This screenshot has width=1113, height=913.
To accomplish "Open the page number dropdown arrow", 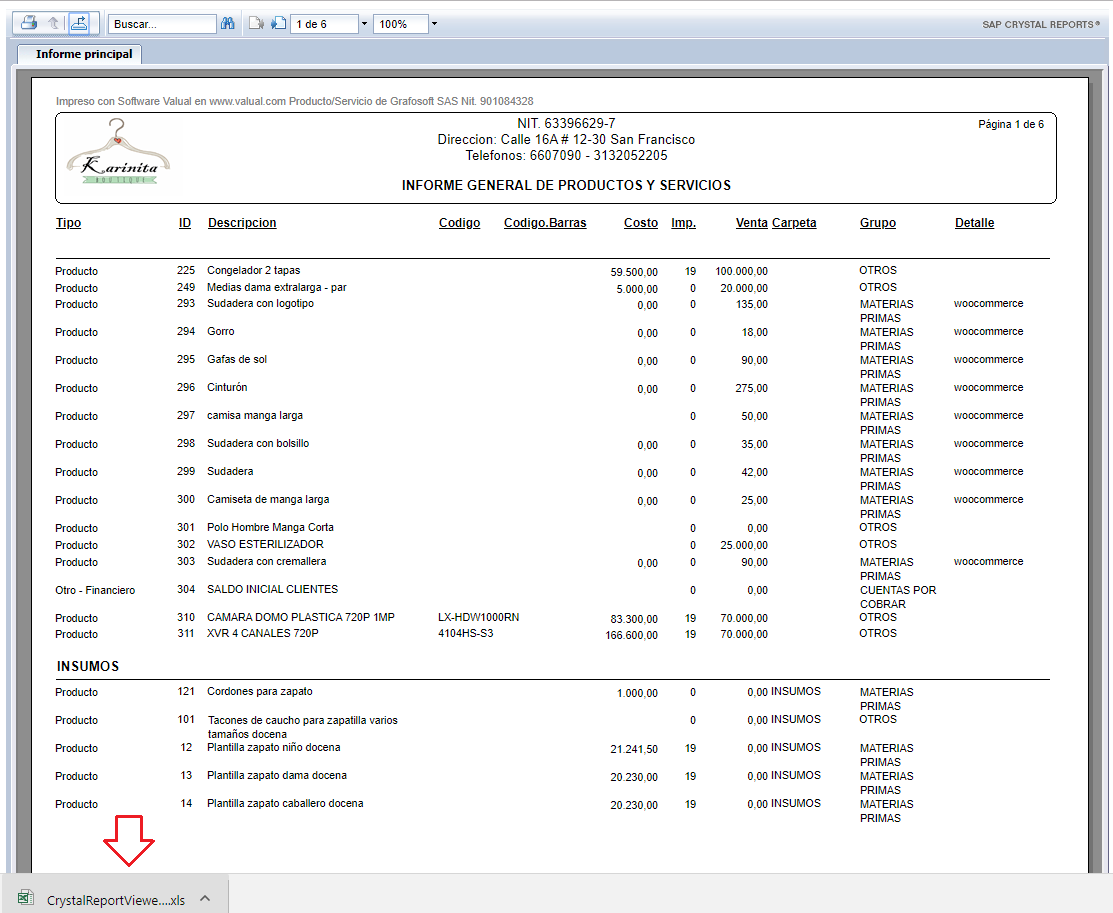I will pyautogui.click(x=363, y=24).
